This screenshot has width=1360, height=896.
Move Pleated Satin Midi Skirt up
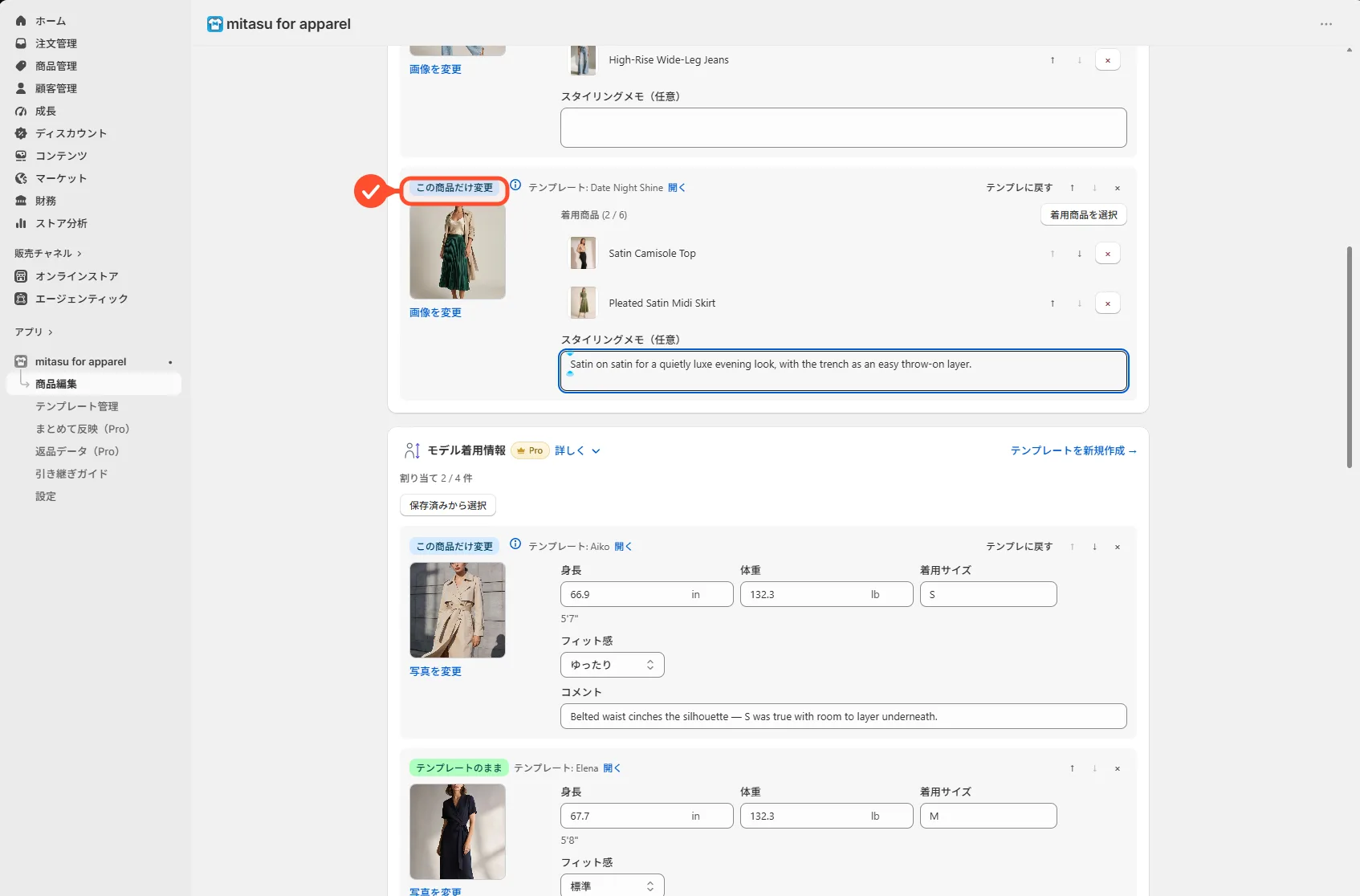(x=1053, y=303)
